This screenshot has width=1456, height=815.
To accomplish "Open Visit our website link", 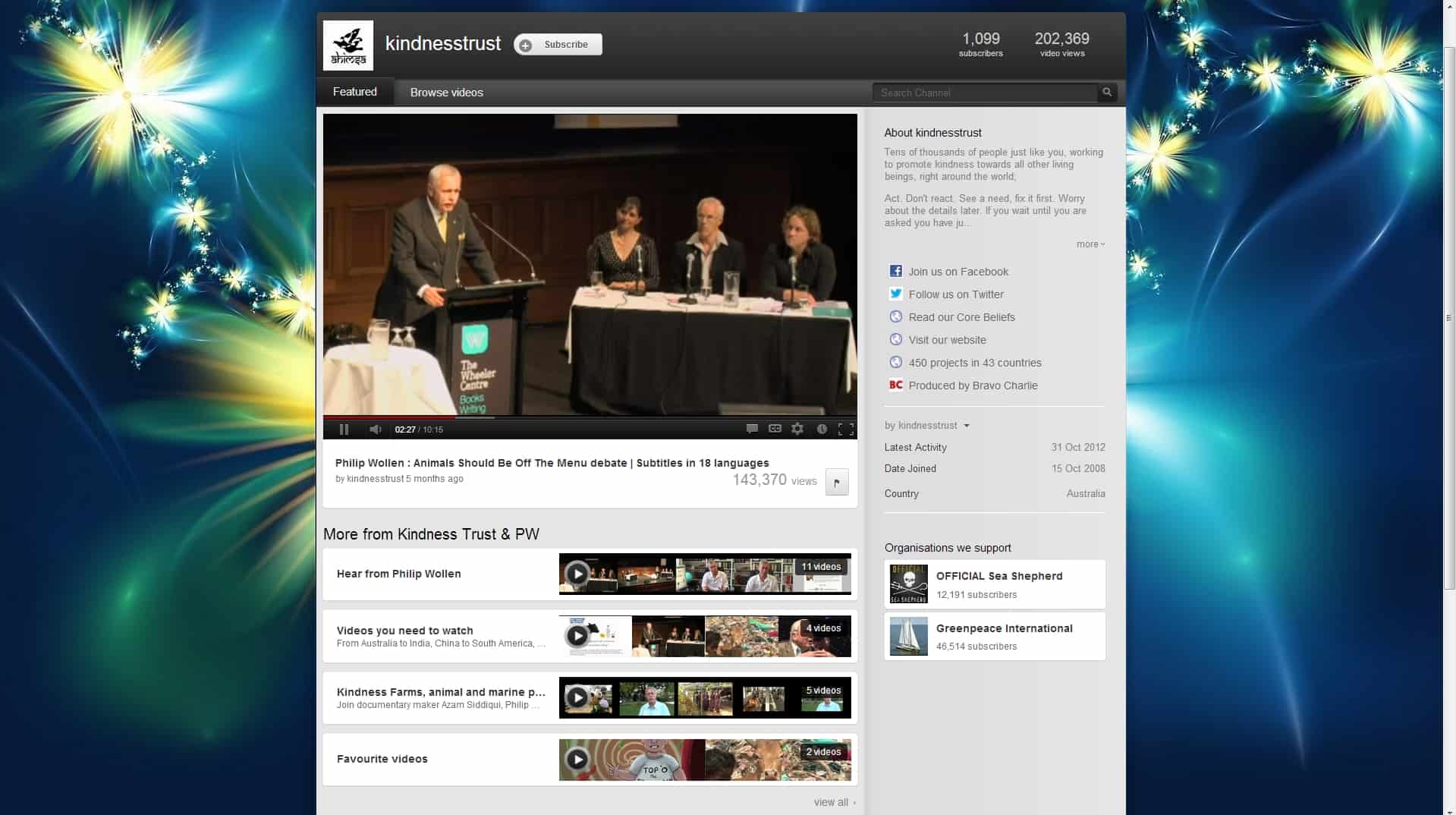I will [947, 340].
